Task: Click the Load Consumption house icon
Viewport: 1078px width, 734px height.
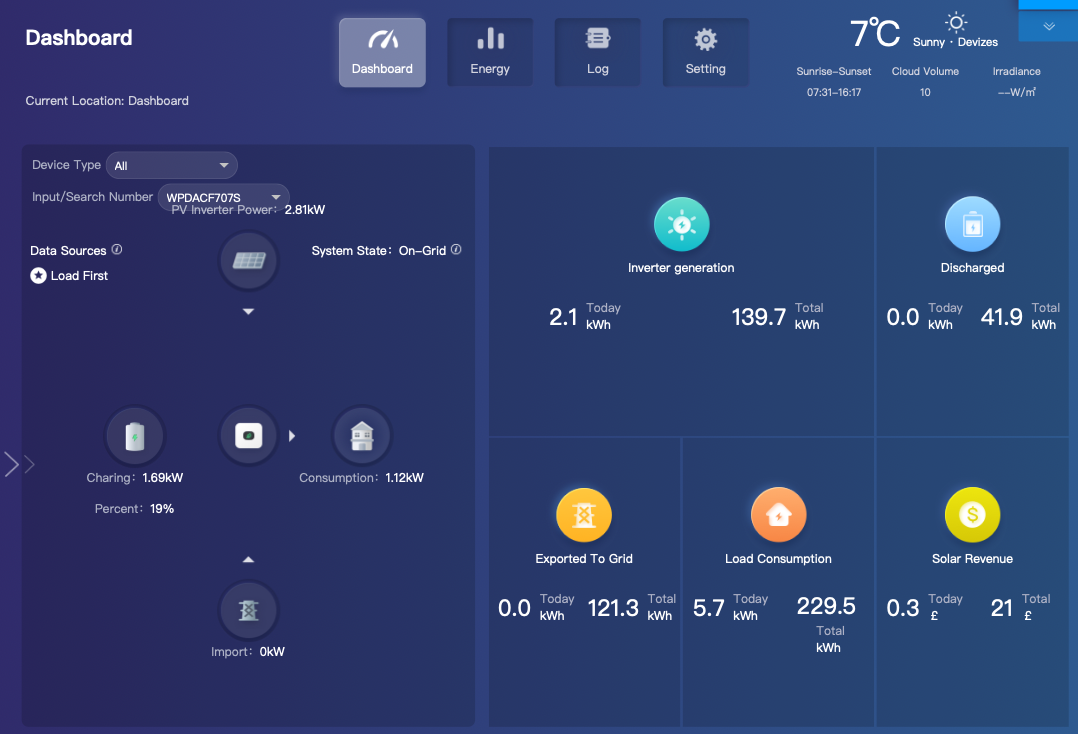Action: click(x=778, y=515)
